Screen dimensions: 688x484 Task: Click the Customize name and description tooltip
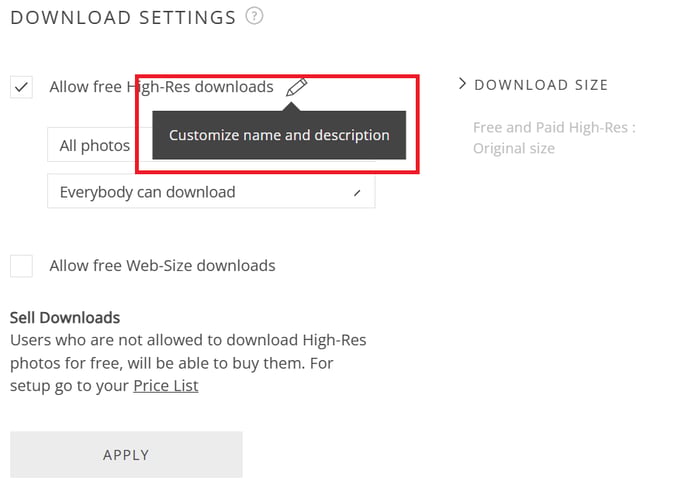(x=279, y=135)
